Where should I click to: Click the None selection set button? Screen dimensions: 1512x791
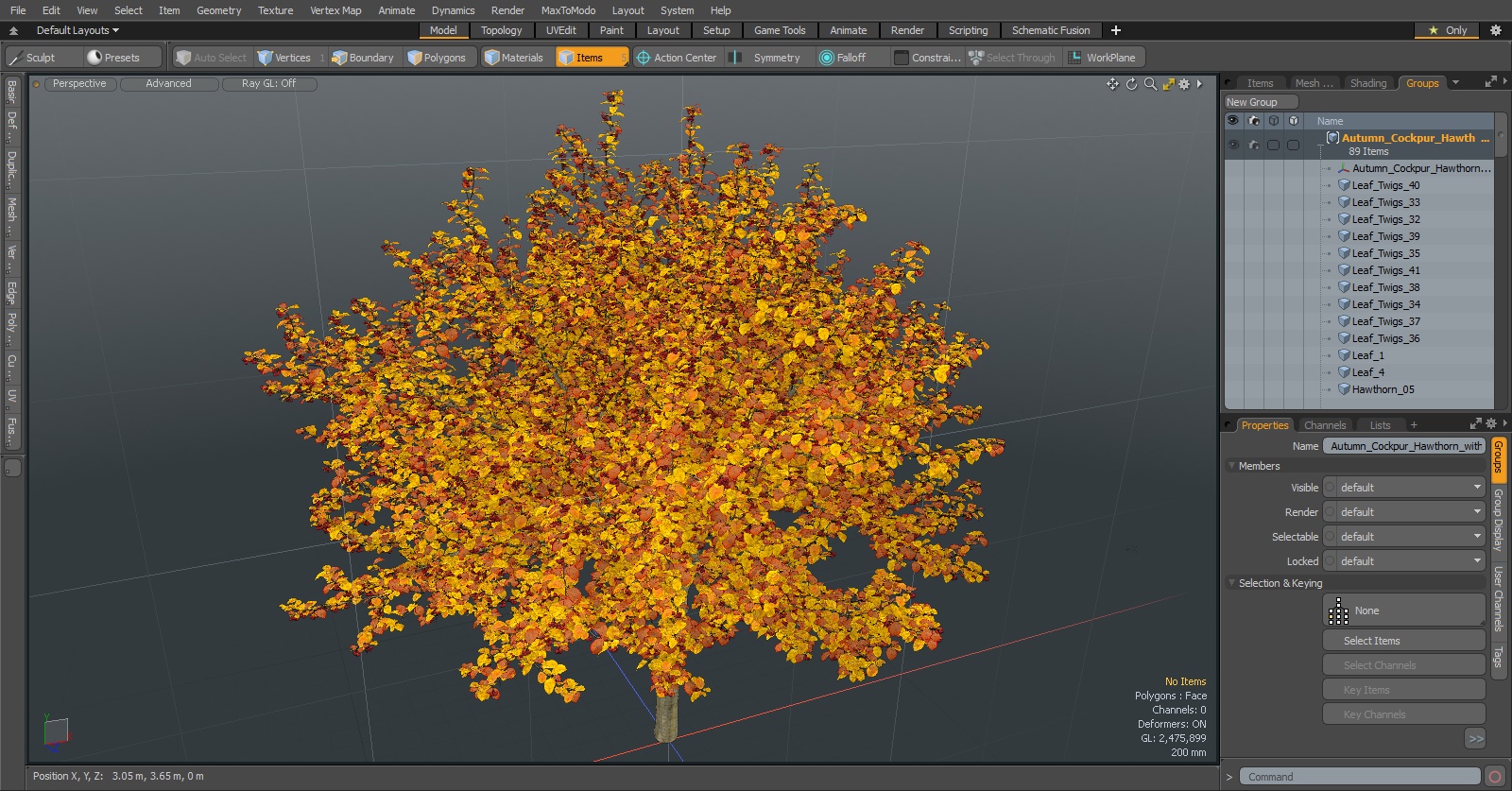point(1403,610)
